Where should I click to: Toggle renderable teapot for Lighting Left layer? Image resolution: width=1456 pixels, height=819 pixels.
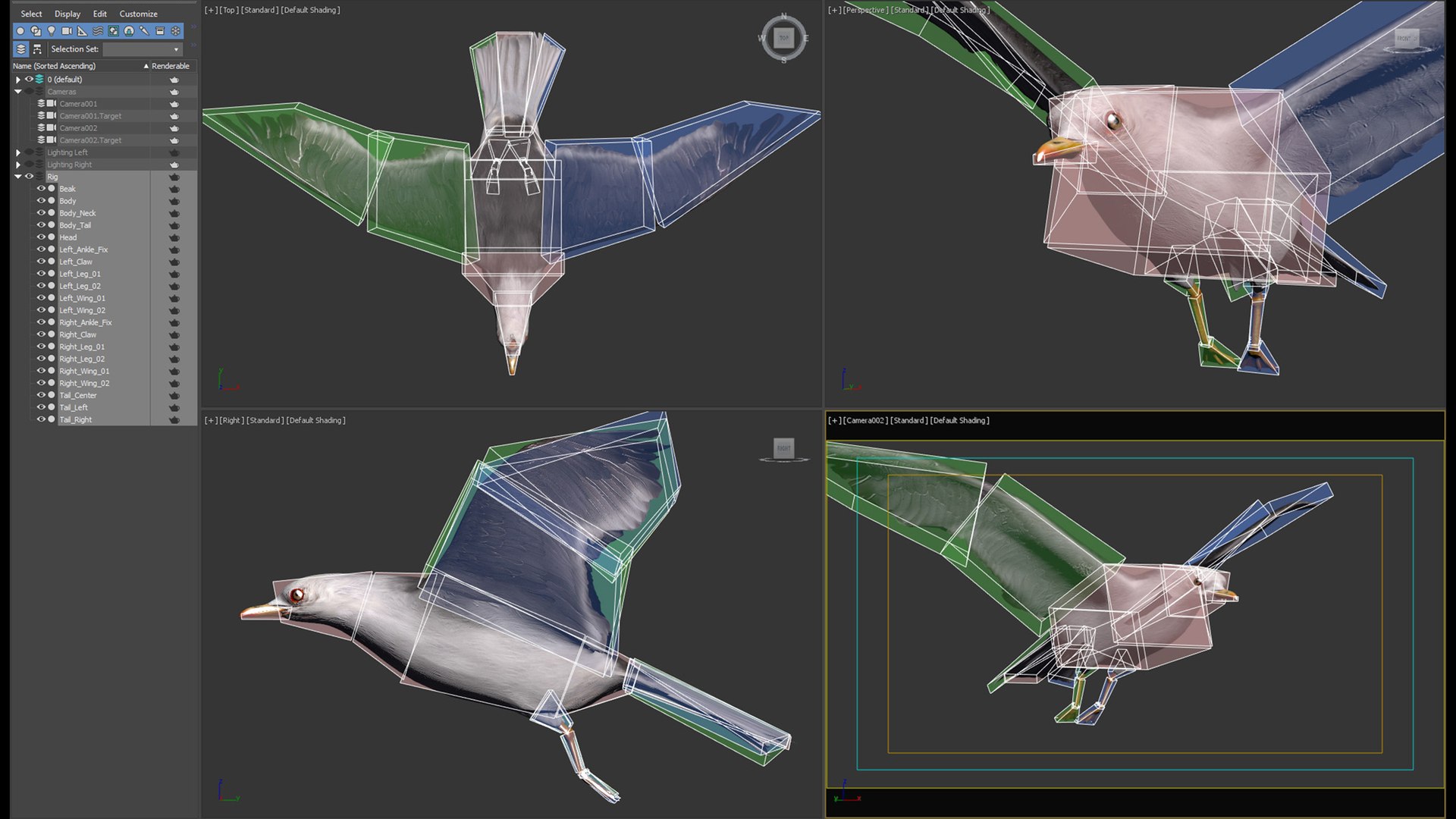coord(174,152)
